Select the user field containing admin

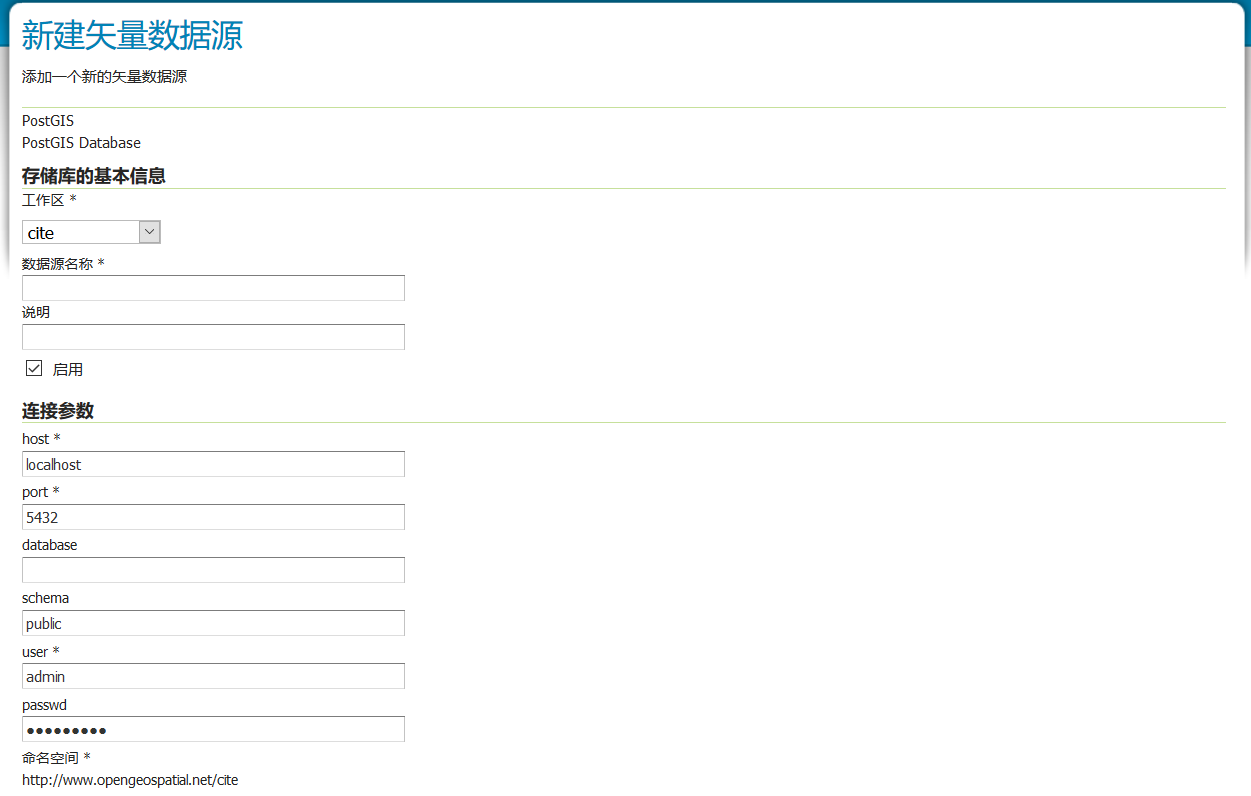tap(213, 676)
